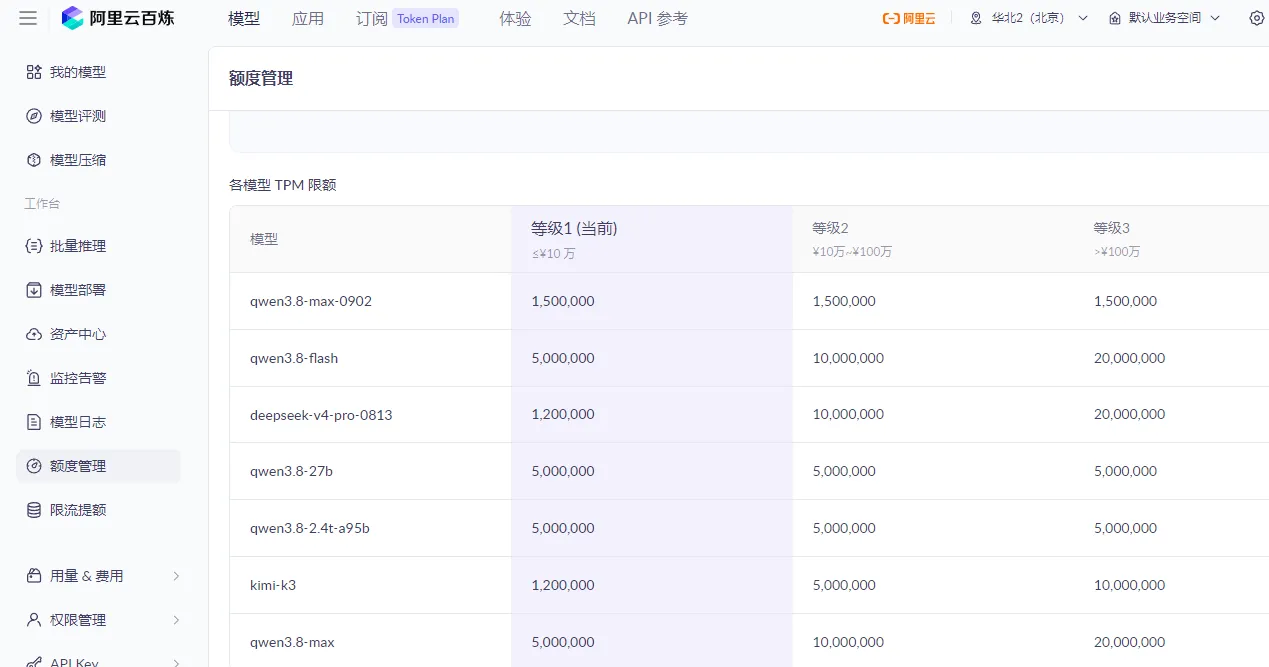Click the 额度管理 gauge icon

click(34, 466)
